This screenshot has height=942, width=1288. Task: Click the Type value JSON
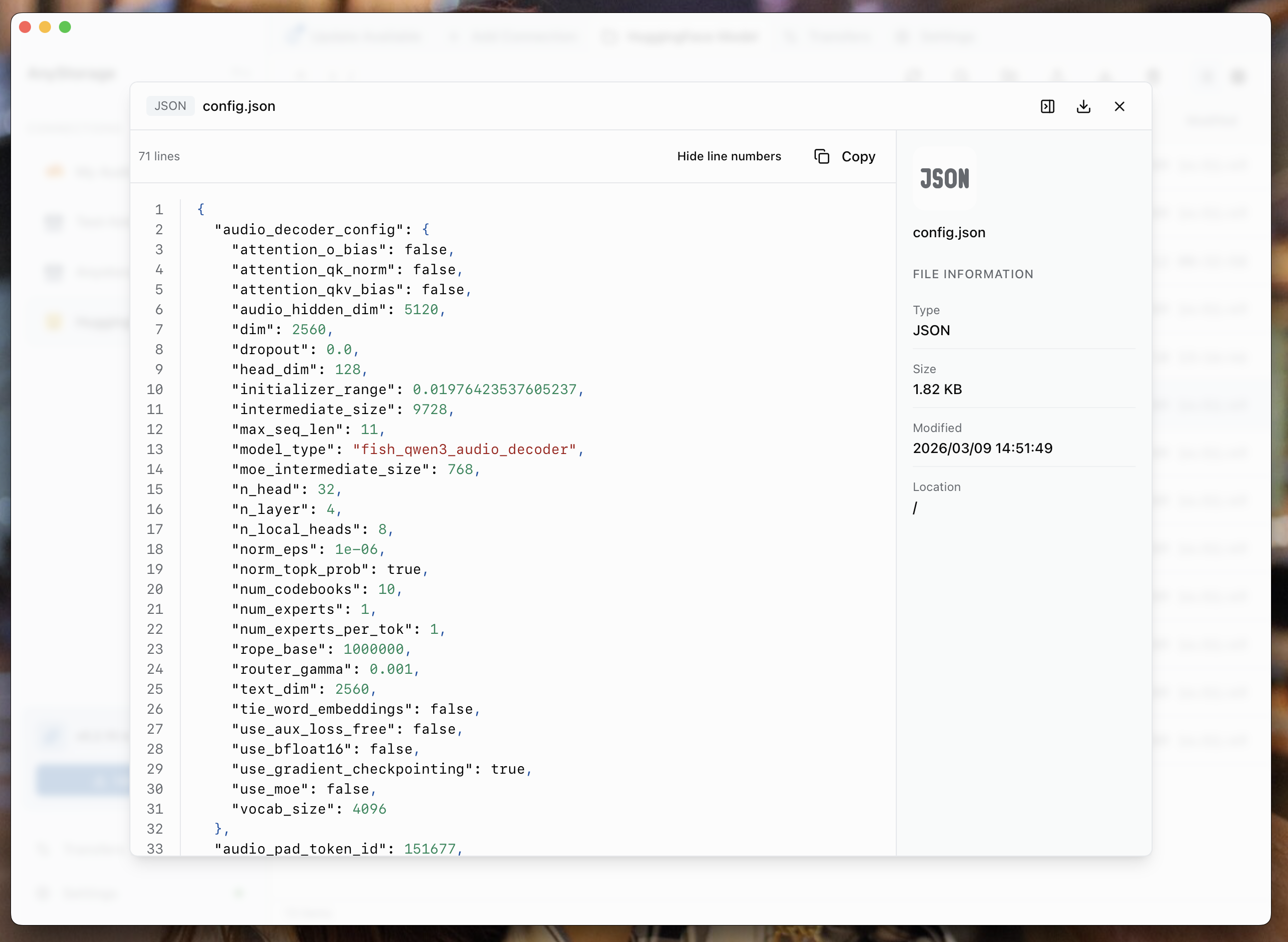931,330
